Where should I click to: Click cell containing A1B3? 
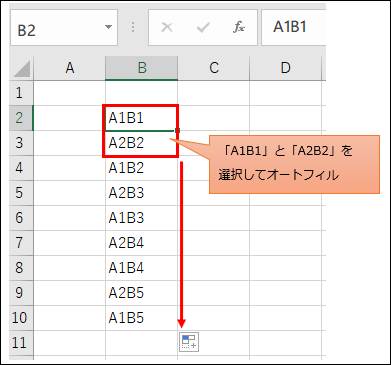(x=141, y=218)
